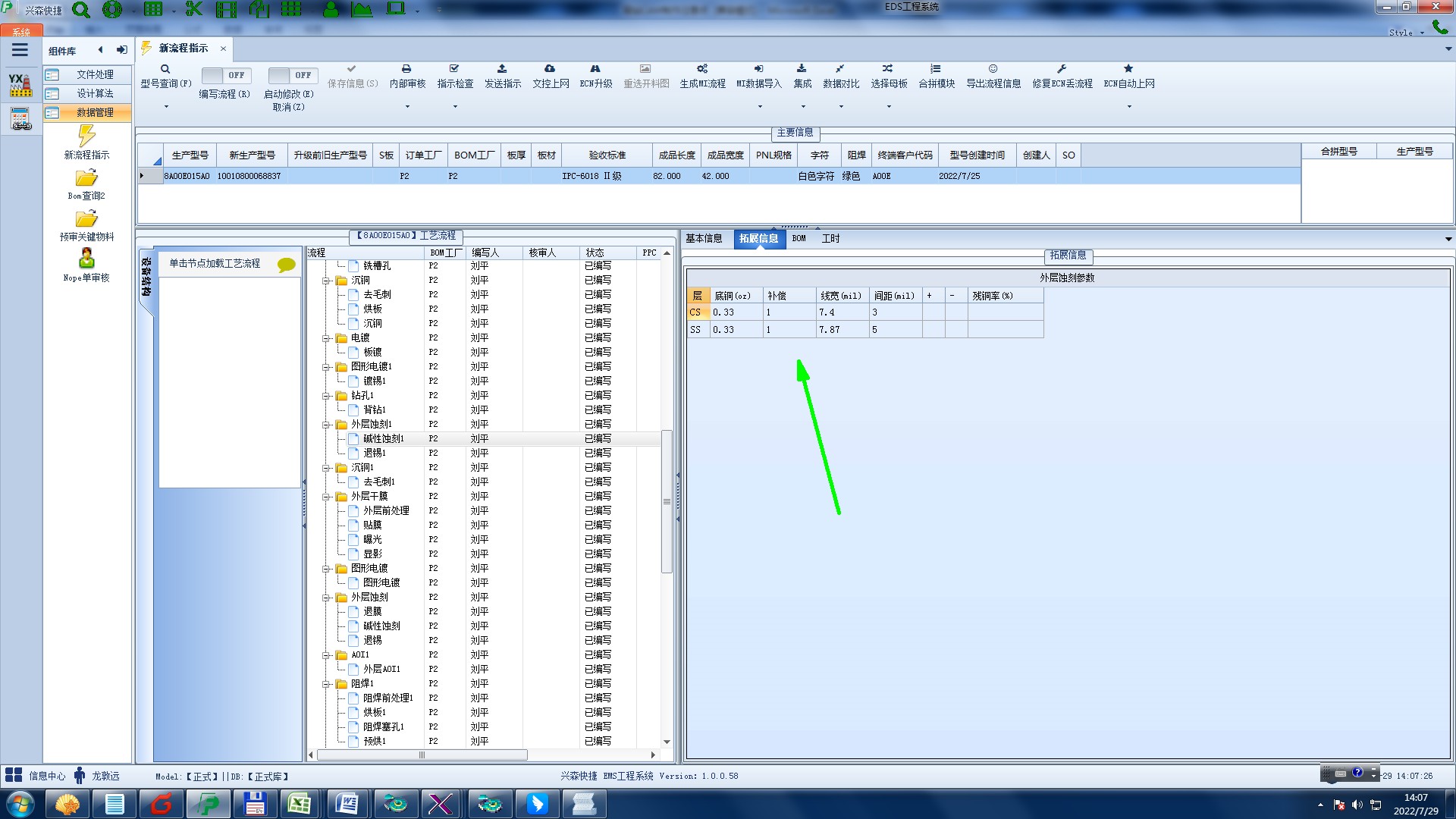Click the 数据对比 toolbar icon
Screen dimensions: 1456x819
tap(840, 69)
